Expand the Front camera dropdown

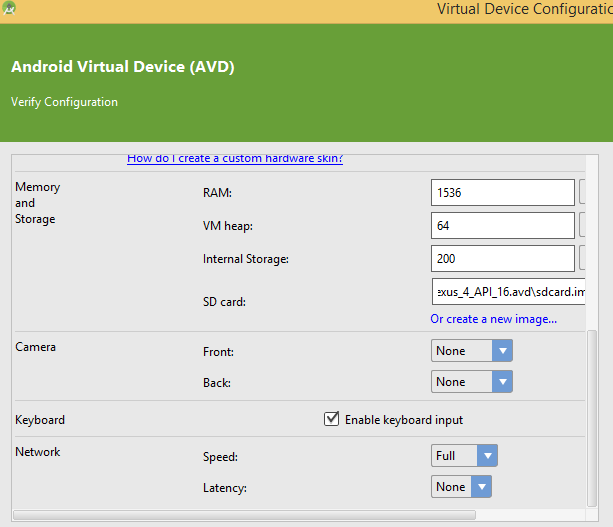[x=472, y=351]
